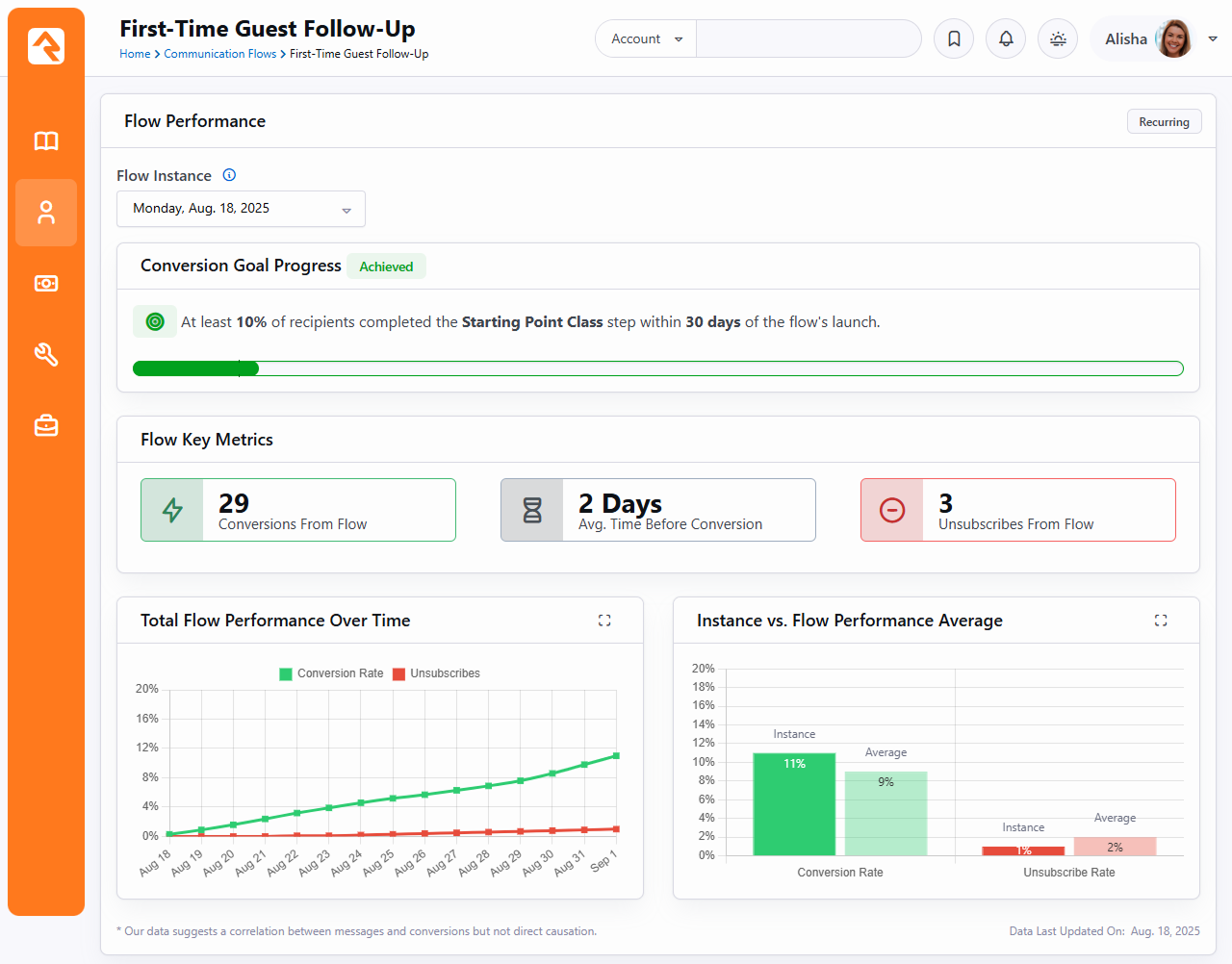Viewport: 1232px width, 964px height.
Task: Click the bookmark icon in header
Action: click(x=954, y=39)
